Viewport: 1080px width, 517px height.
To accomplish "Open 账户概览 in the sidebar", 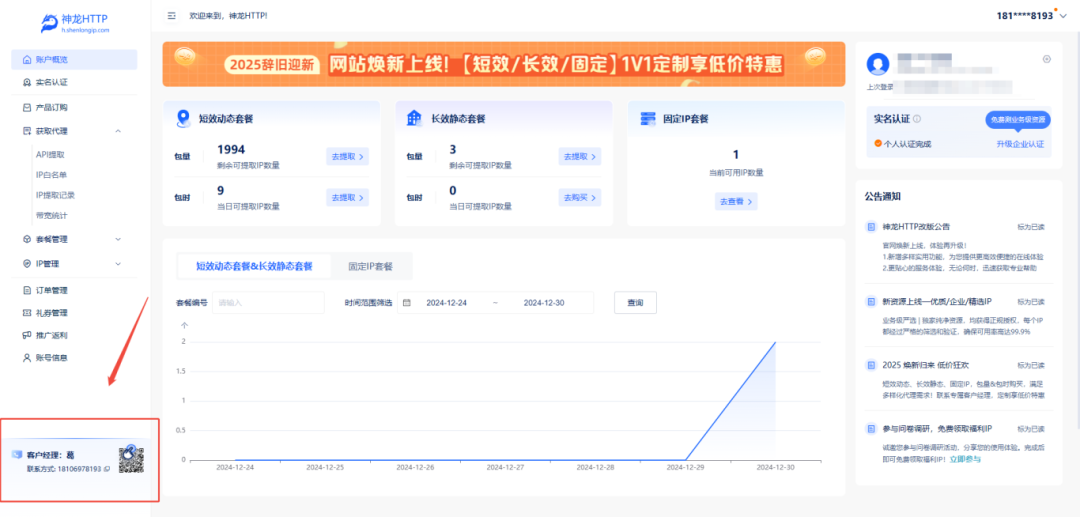I will [x=74, y=59].
